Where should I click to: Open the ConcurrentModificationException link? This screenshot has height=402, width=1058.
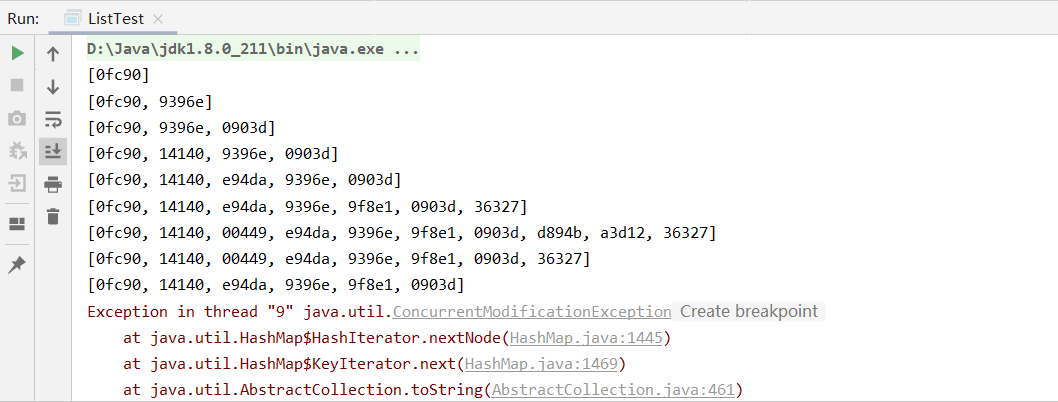click(x=532, y=312)
